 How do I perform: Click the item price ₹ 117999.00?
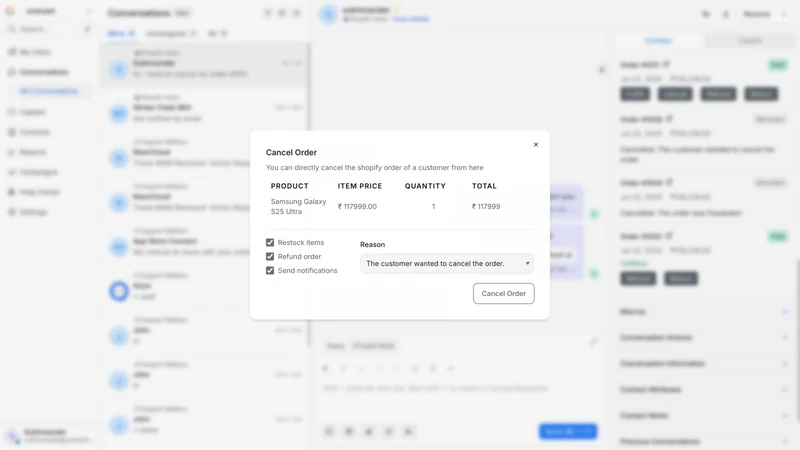[x=357, y=207]
